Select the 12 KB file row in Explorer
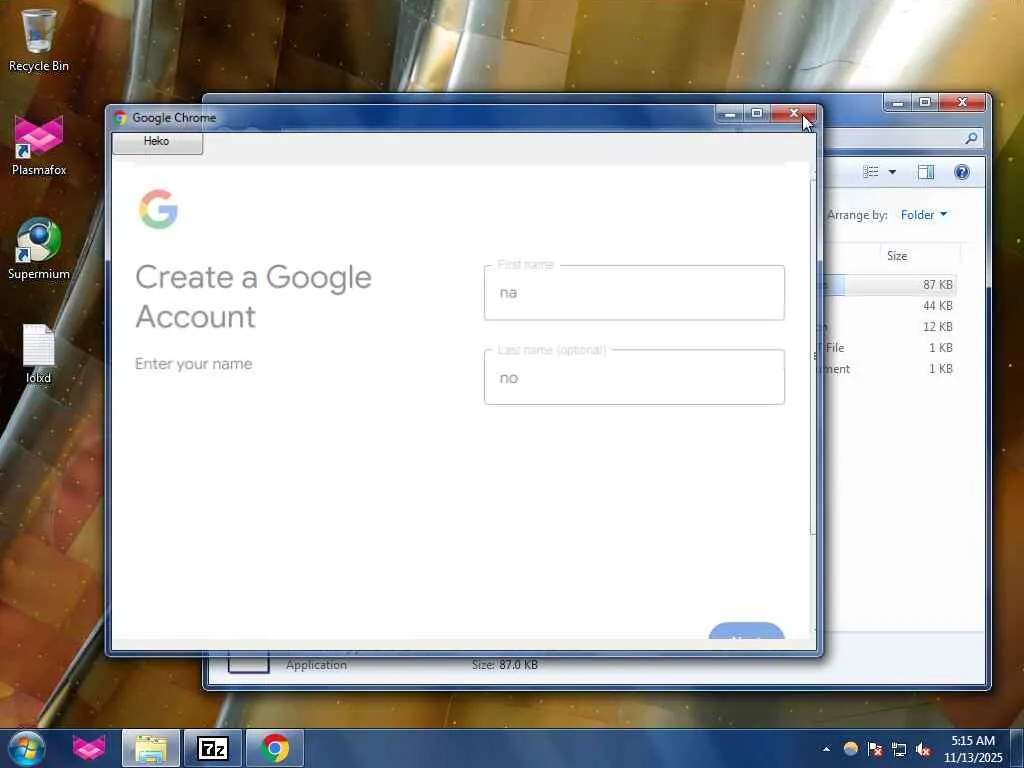 [x=889, y=327]
